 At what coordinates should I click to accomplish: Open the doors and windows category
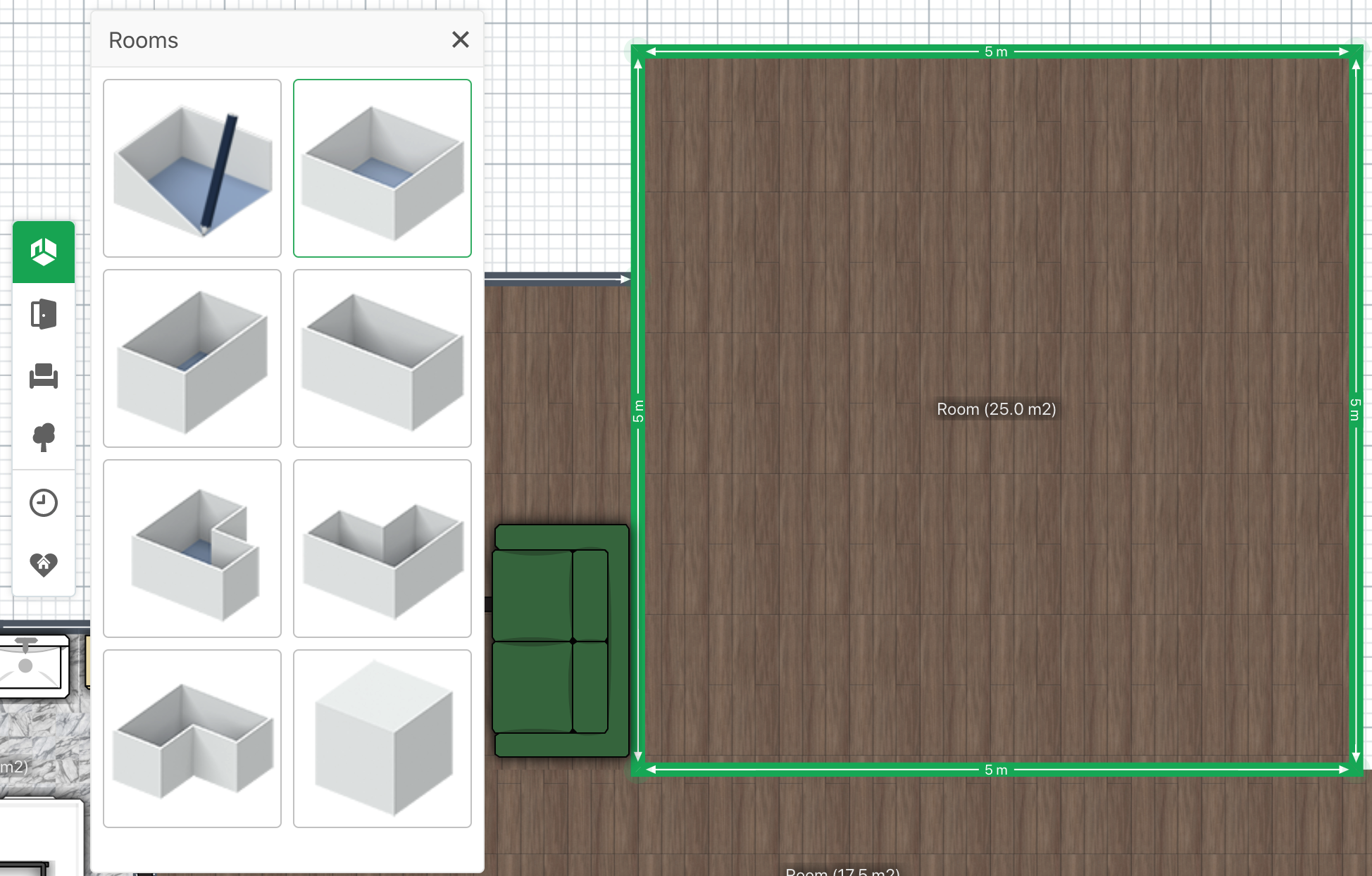pyautogui.click(x=44, y=314)
